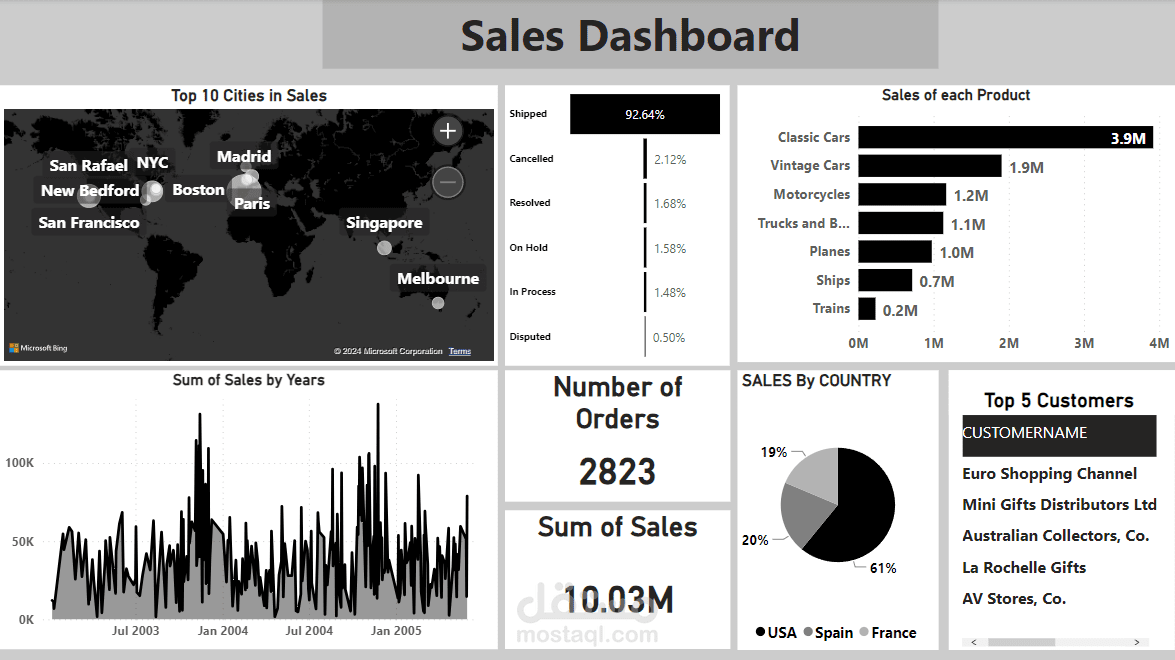The width and height of the screenshot is (1175, 660).
Task: Select the NYC map marker
Action: coord(153,191)
